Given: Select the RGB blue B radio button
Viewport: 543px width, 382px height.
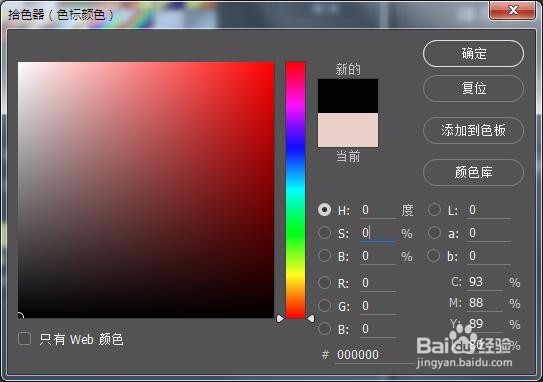Looking at the screenshot, I should [x=324, y=329].
